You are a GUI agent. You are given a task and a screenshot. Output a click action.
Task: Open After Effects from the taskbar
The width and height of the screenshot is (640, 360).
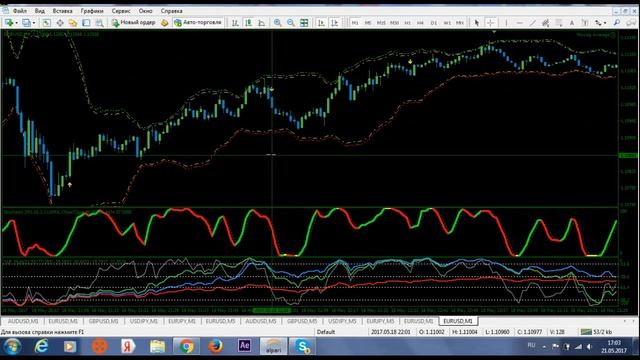point(244,346)
